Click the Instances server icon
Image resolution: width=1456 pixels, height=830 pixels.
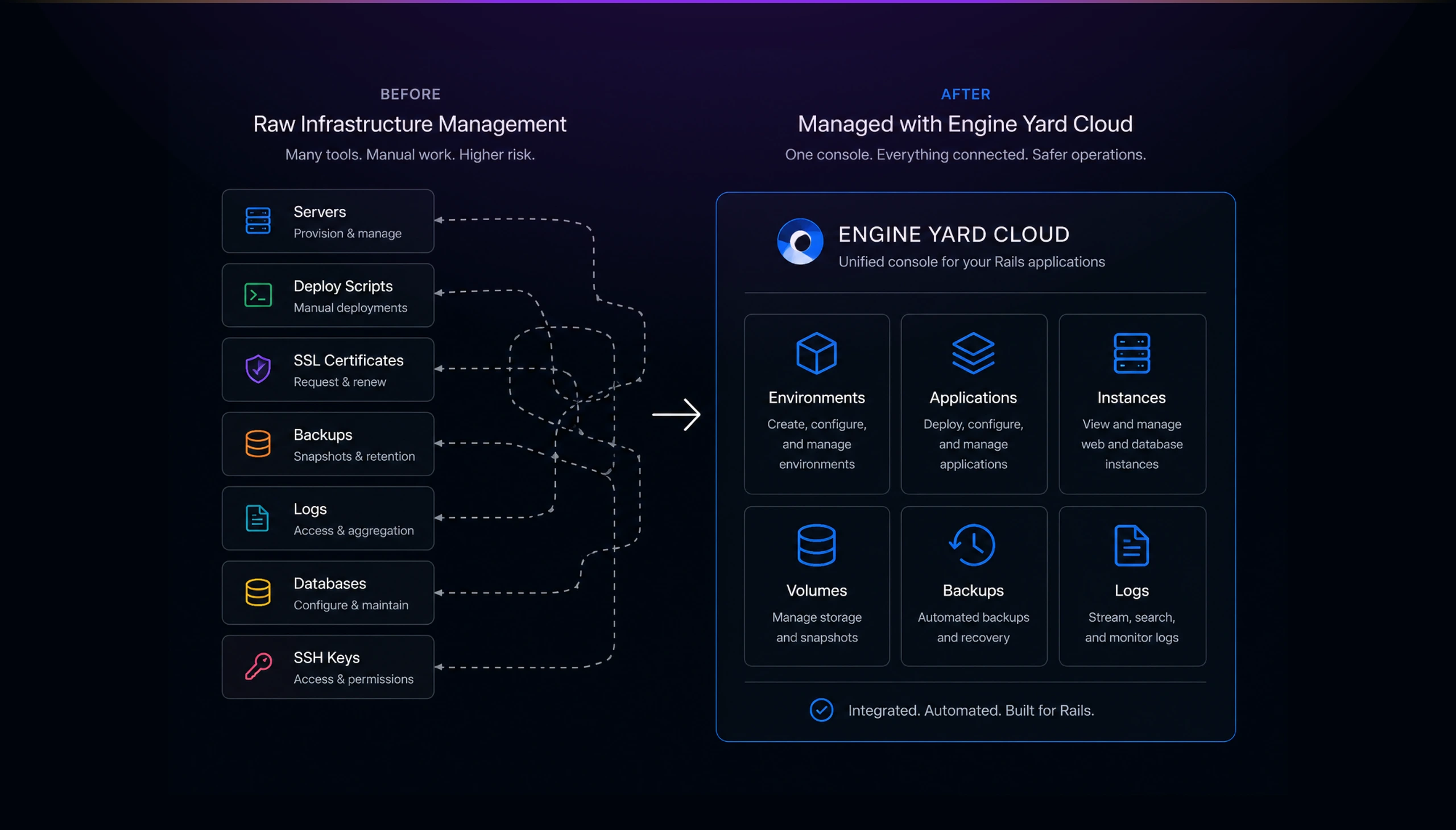1131,353
